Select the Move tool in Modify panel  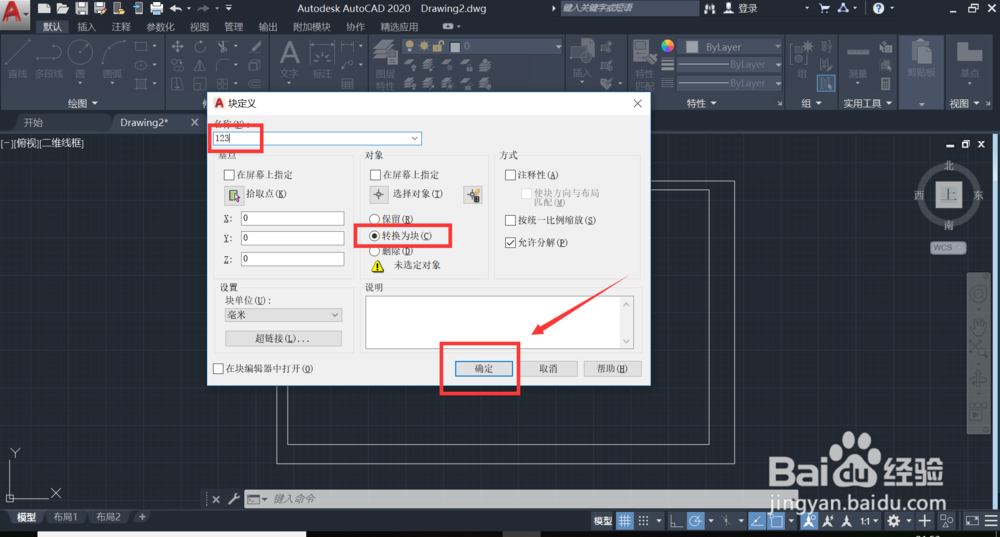point(177,47)
